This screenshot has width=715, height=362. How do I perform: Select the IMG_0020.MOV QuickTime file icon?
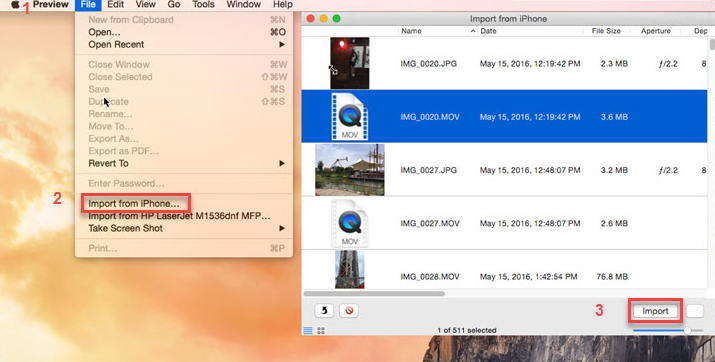[350, 117]
